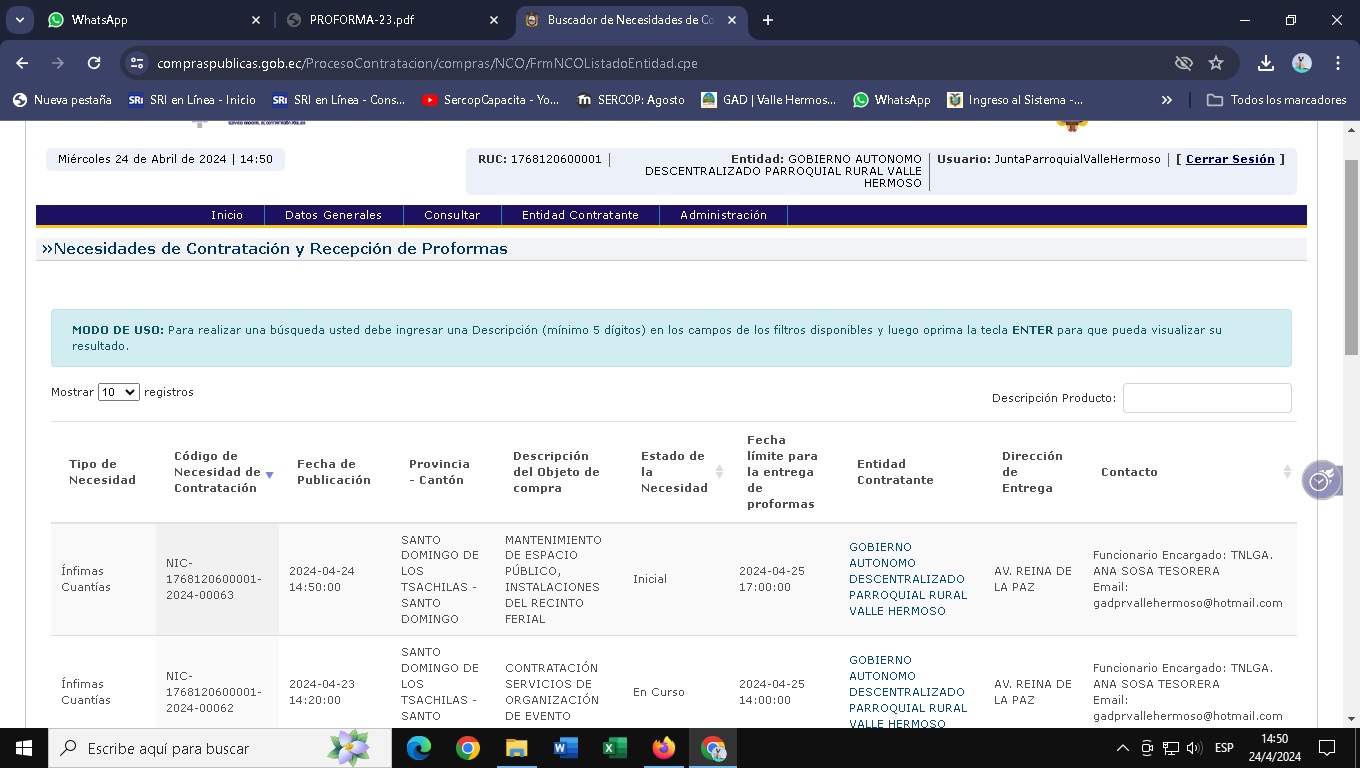The image size is (1360, 768).
Task: Click the floating clock widget icon
Action: click(x=1320, y=480)
